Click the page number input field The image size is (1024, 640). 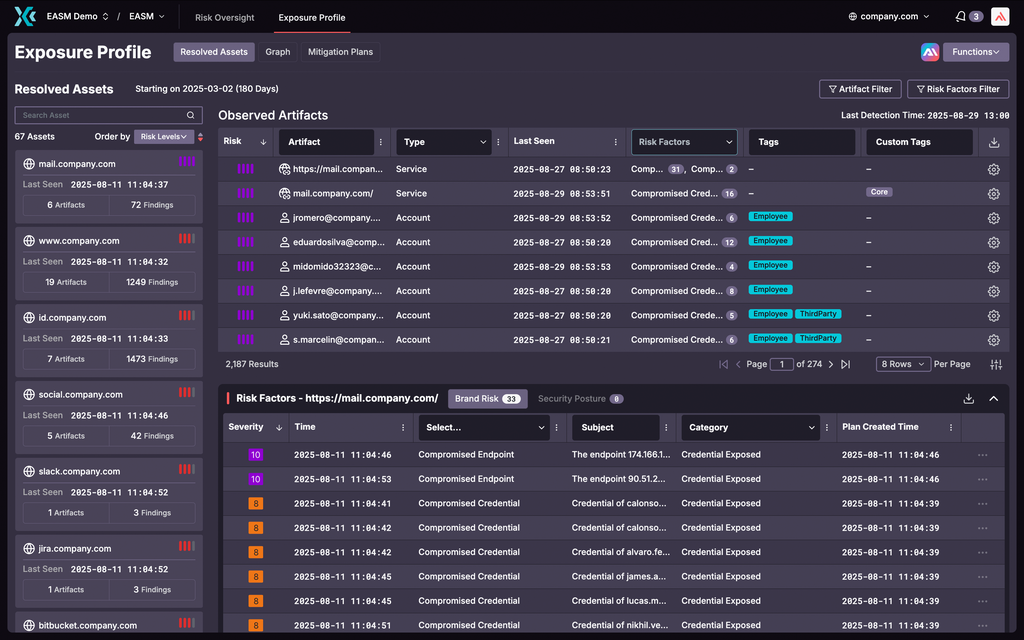pos(781,364)
